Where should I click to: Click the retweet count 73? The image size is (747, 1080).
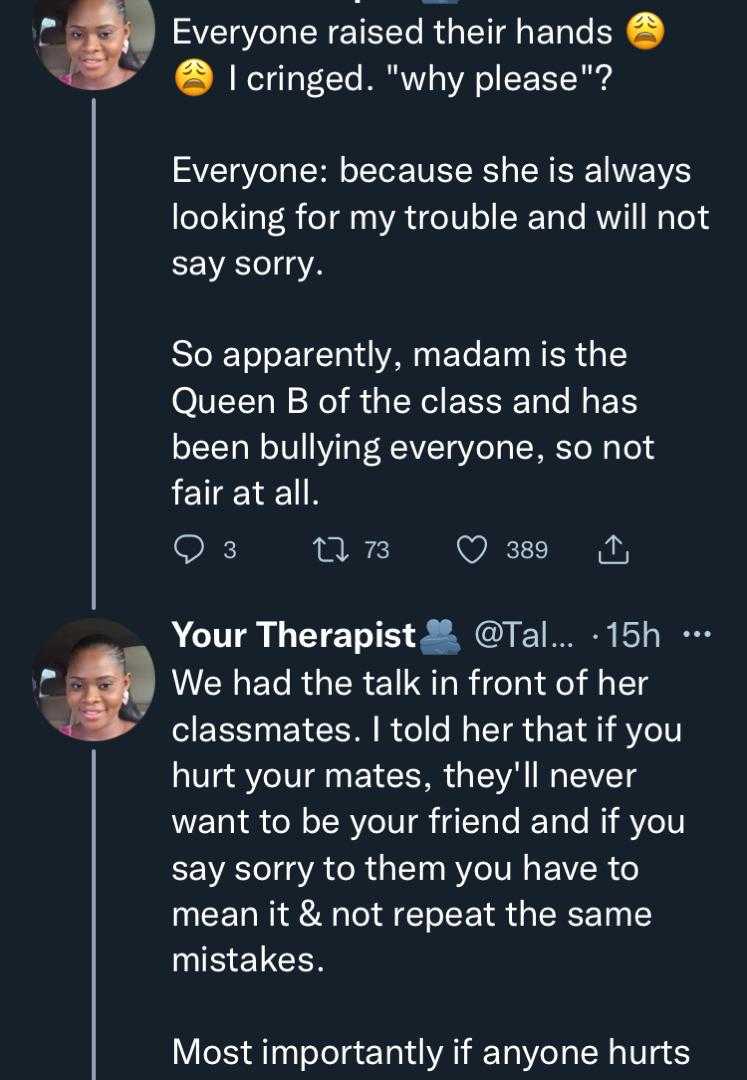(376, 550)
